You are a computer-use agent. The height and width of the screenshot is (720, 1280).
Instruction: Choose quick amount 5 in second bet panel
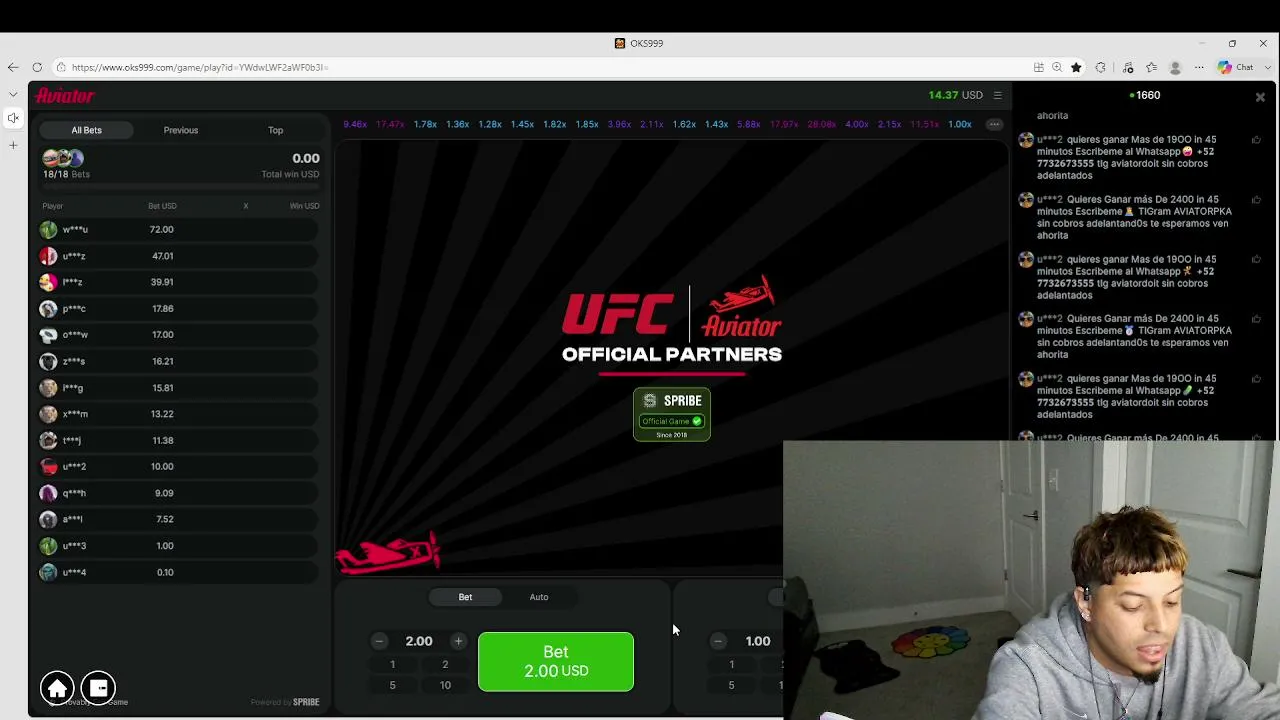(x=731, y=685)
